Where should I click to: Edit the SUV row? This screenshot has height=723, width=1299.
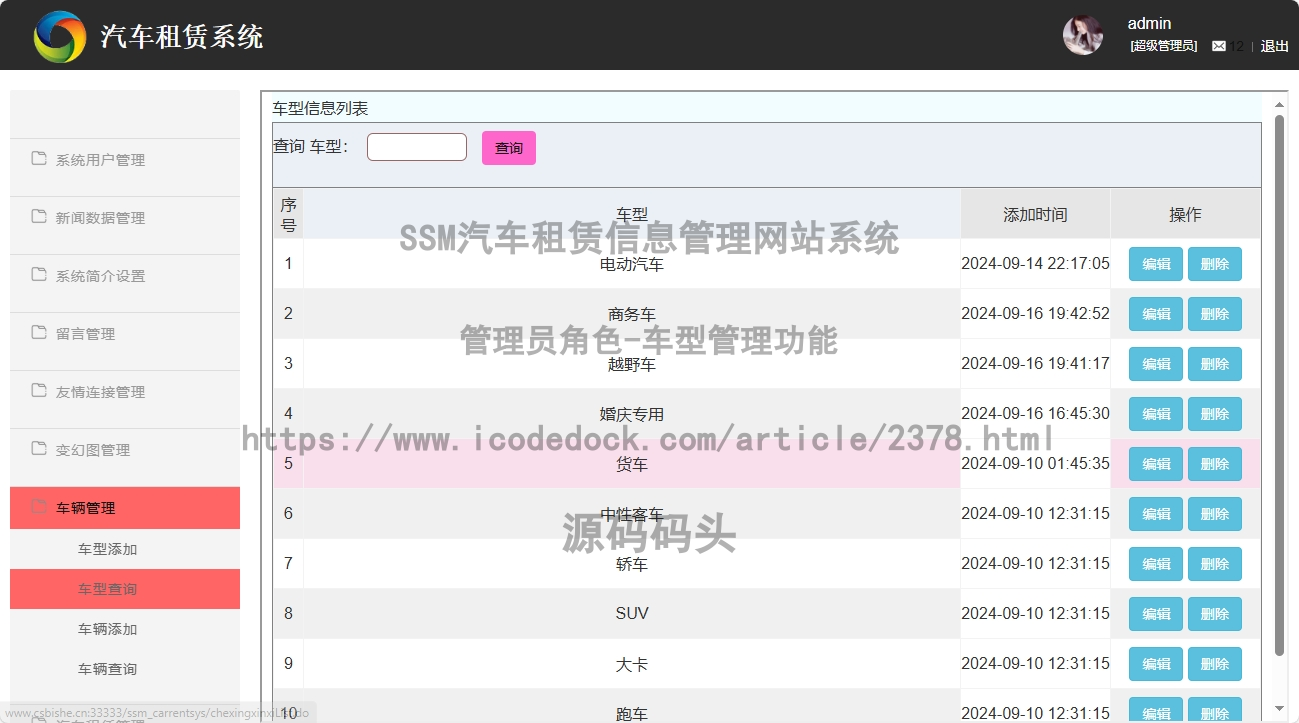pyautogui.click(x=1156, y=614)
